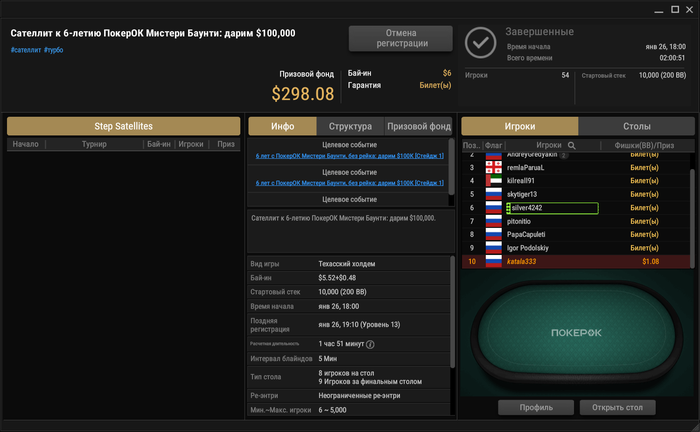Viewport: 700px width, 432px height.
Task: Click the UAE flag beside kilreall91
Action: [x=493, y=181]
